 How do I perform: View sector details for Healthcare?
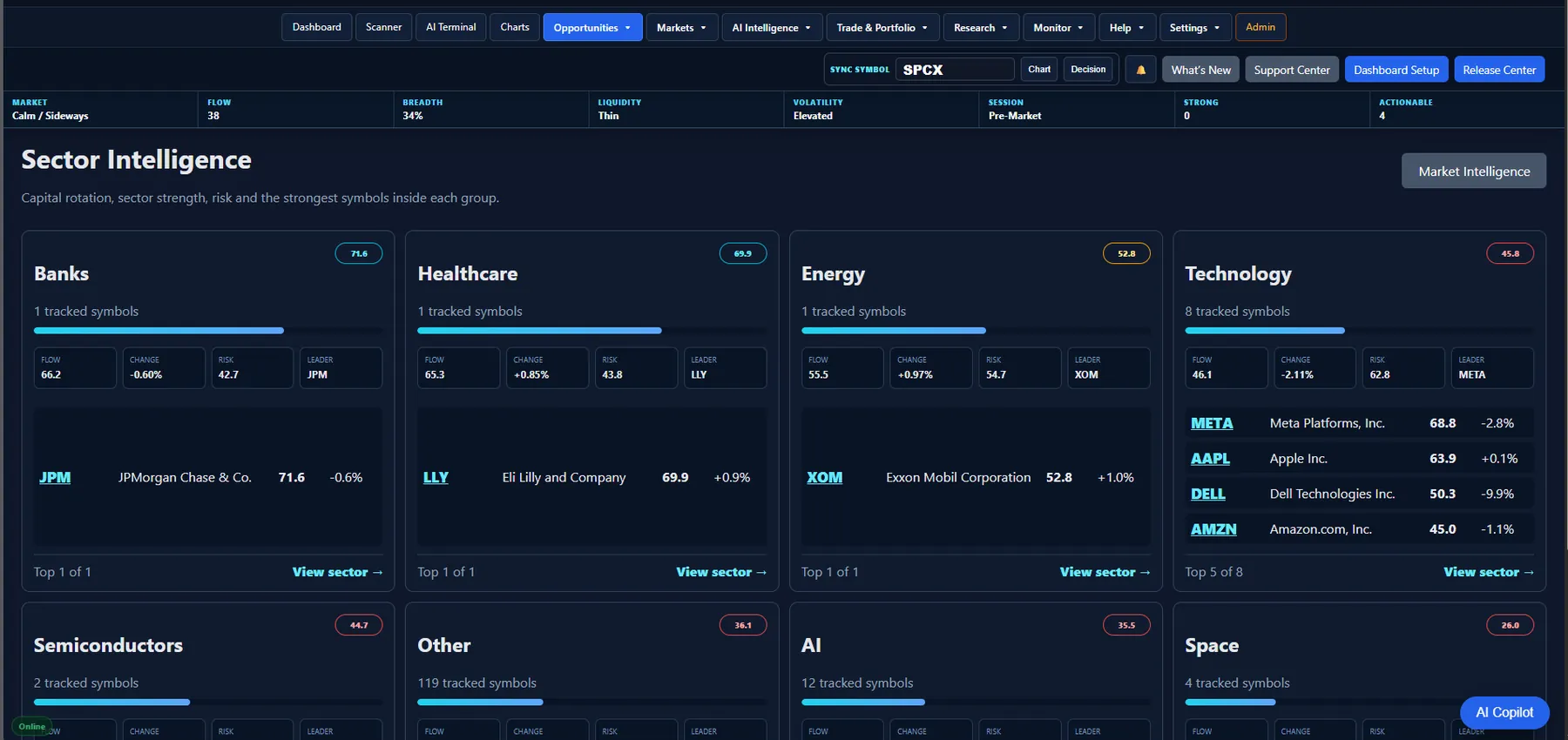click(x=721, y=572)
